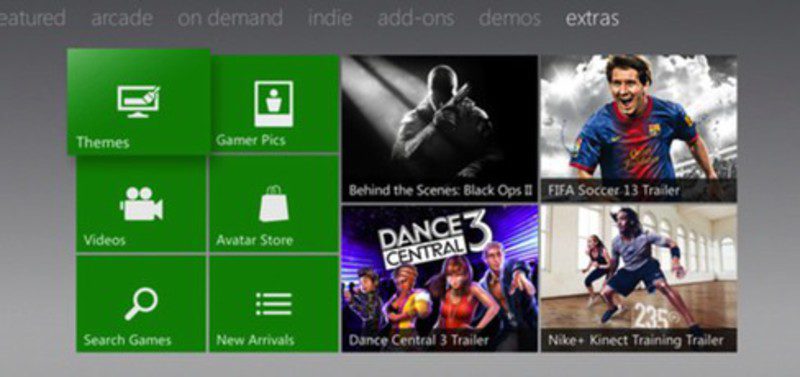Select the demos tab
Image resolution: width=800 pixels, height=377 pixels.
point(510,18)
